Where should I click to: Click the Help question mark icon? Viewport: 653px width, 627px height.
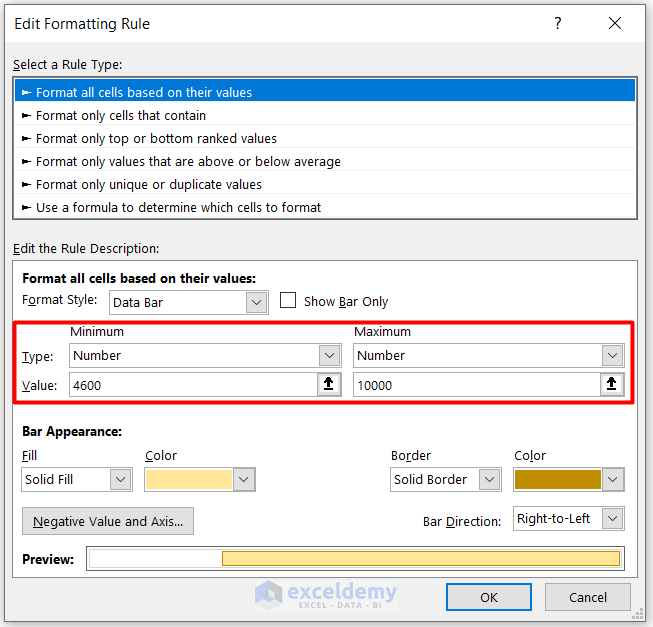pos(558,23)
